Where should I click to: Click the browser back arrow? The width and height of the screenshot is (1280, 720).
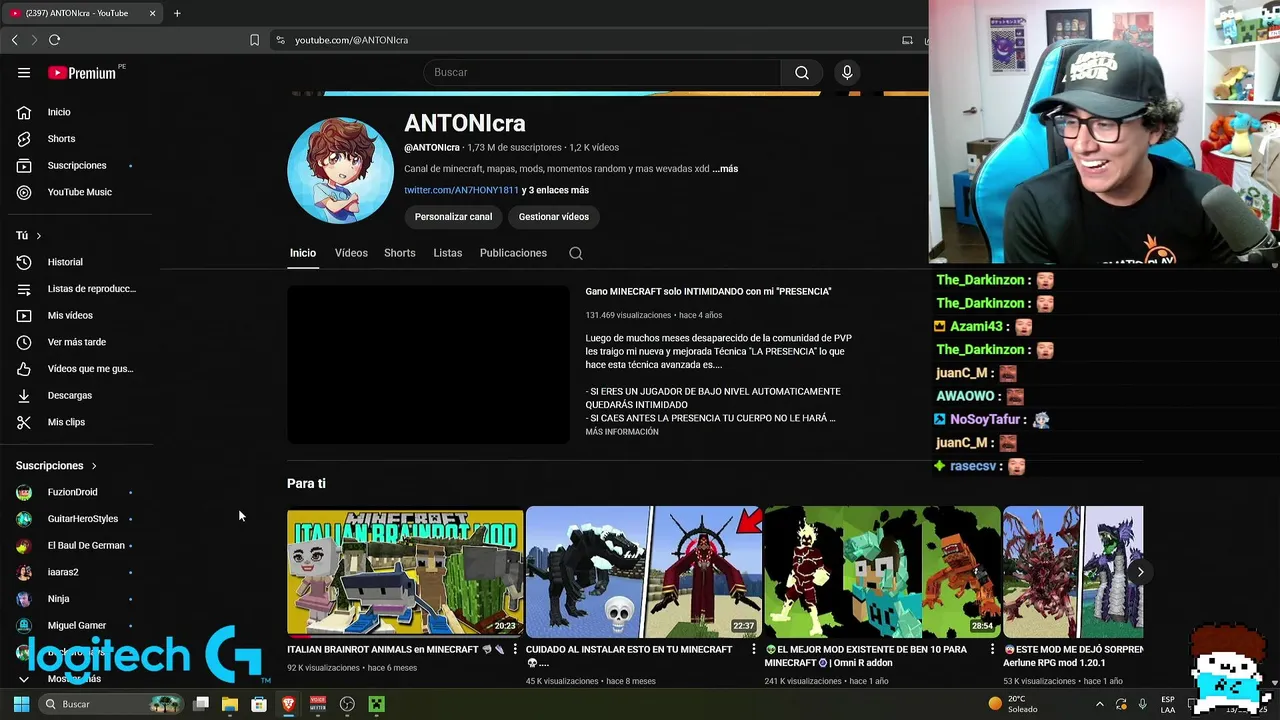pyautogui.click(x=14, y=40)
